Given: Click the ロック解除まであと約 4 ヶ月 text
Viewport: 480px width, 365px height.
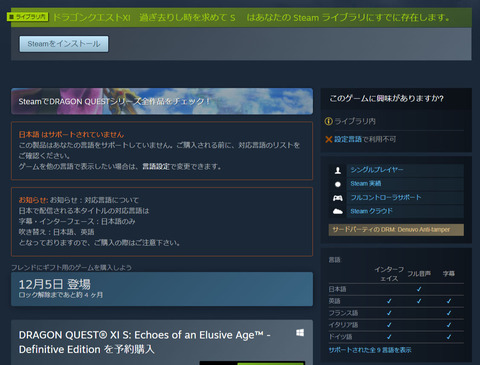Looking at the screenshot, I should point(61,295).
